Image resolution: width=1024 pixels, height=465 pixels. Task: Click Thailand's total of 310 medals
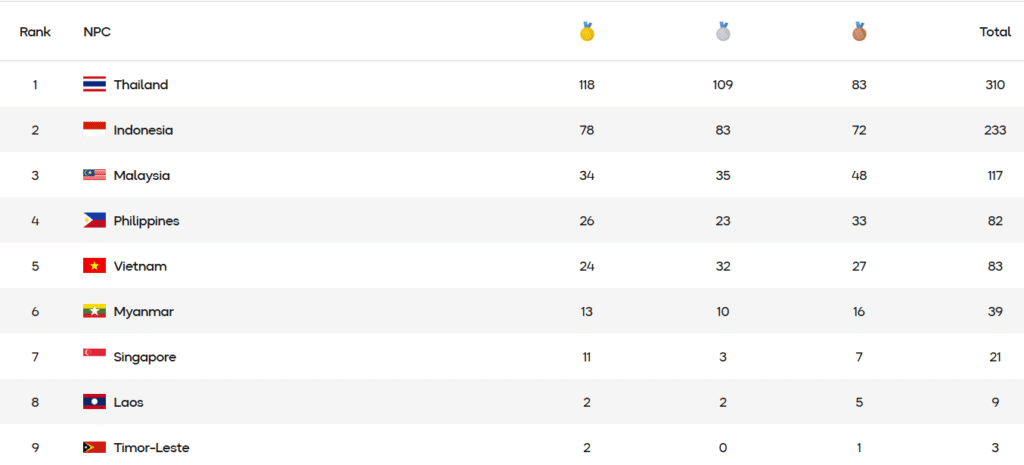[994, 85]
